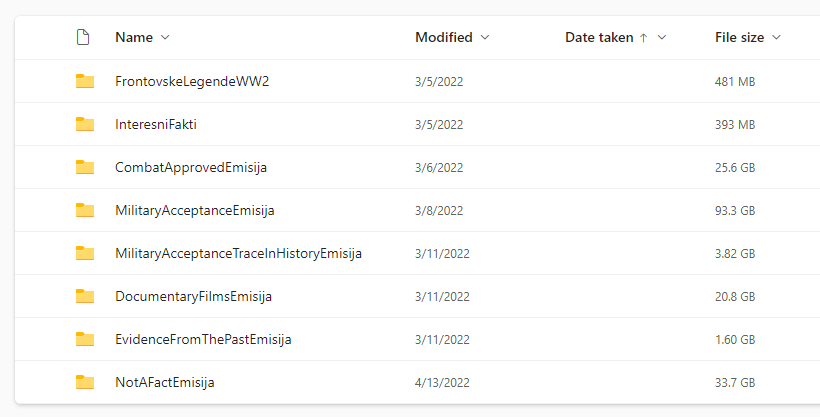Click the file type column header icon
Viewport: 820px width, 417px height.
(x=84, y=38)
